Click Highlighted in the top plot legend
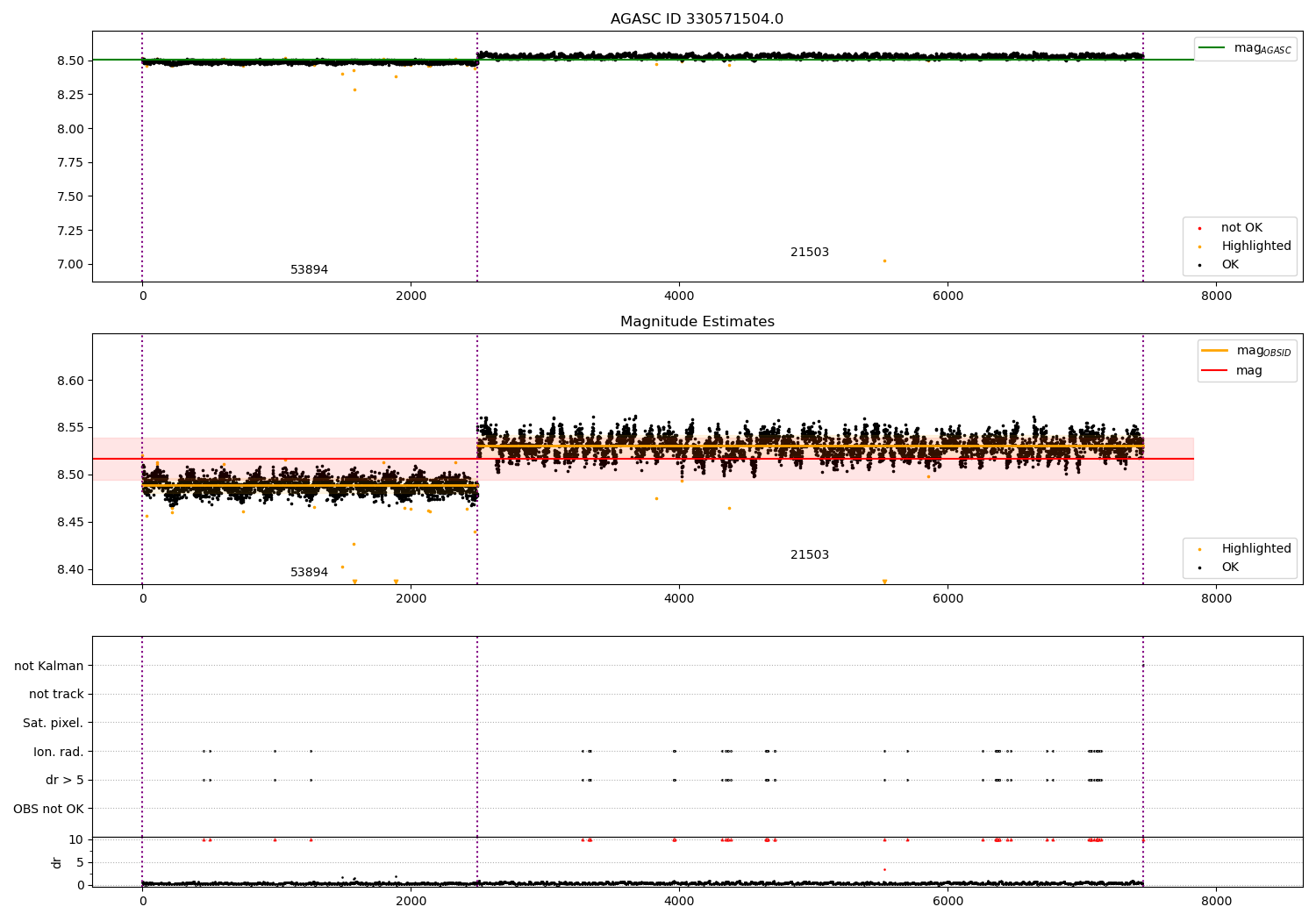 (x=1255, y=246)
